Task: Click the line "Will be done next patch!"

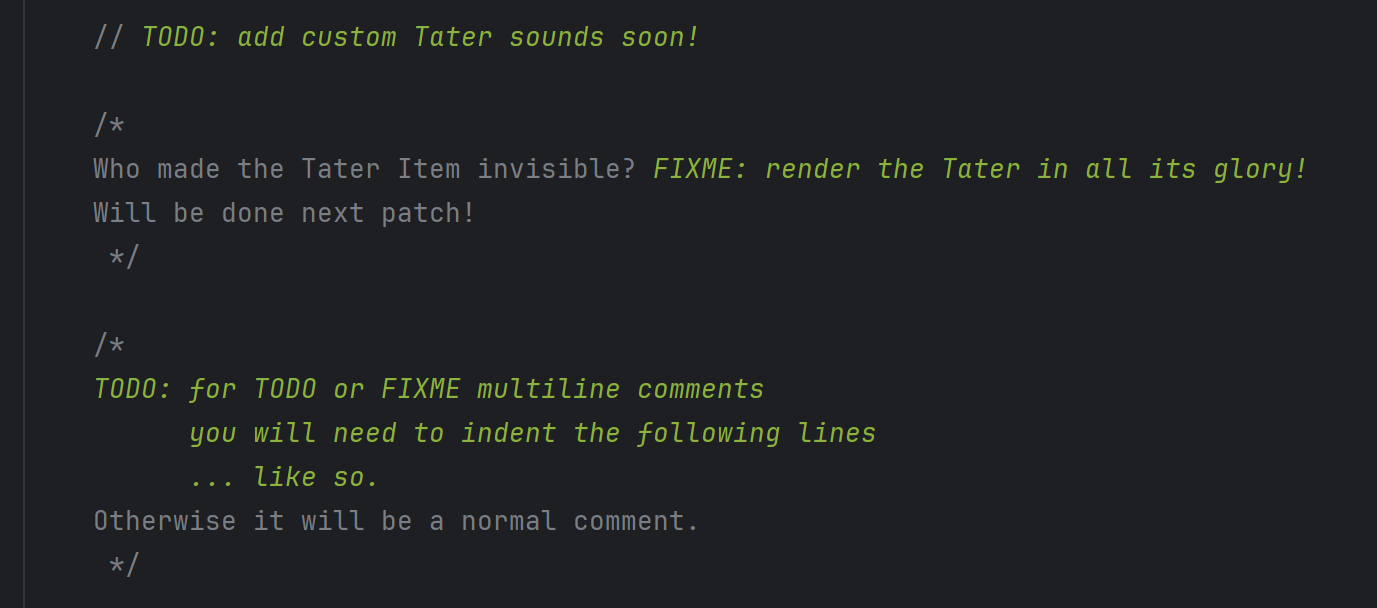Action: coord(284,213)
